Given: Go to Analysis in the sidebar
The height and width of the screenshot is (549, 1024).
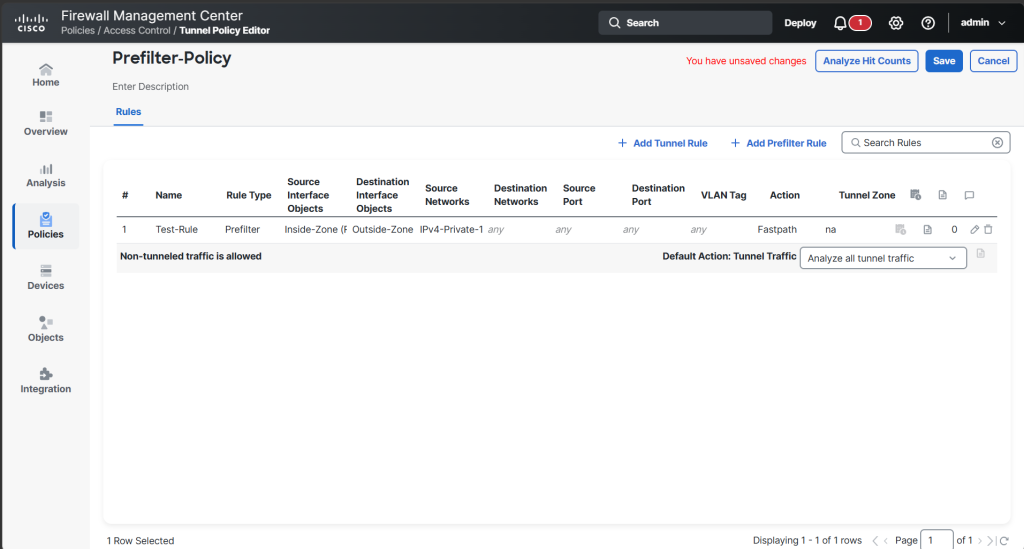Looking at the screenshot, I should 46,176.
